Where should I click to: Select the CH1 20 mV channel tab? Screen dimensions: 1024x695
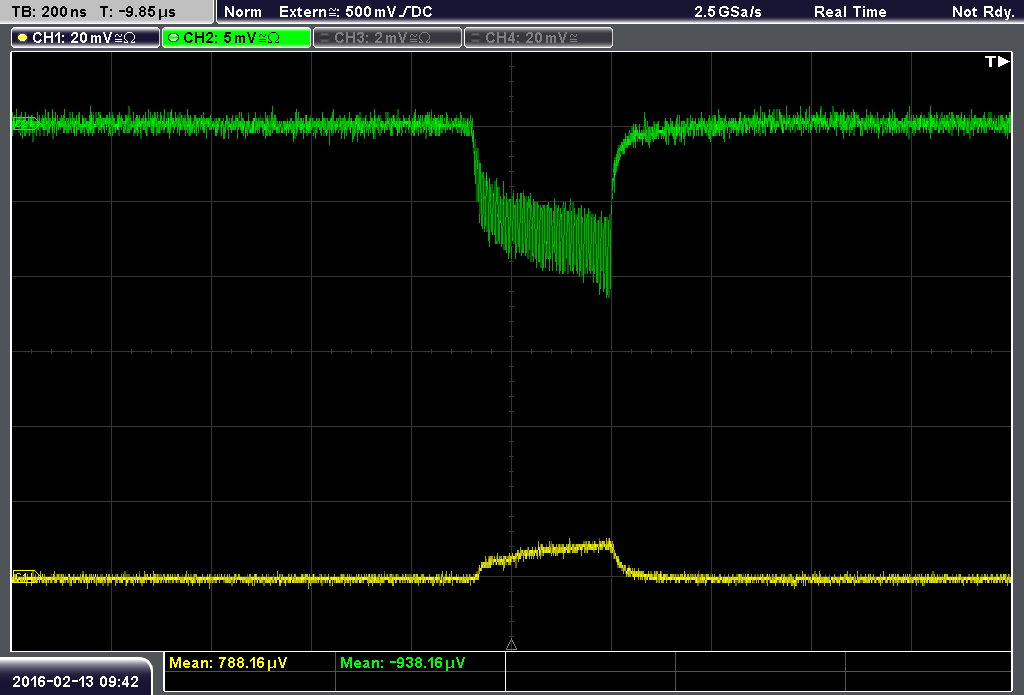[x=86, y=38]
